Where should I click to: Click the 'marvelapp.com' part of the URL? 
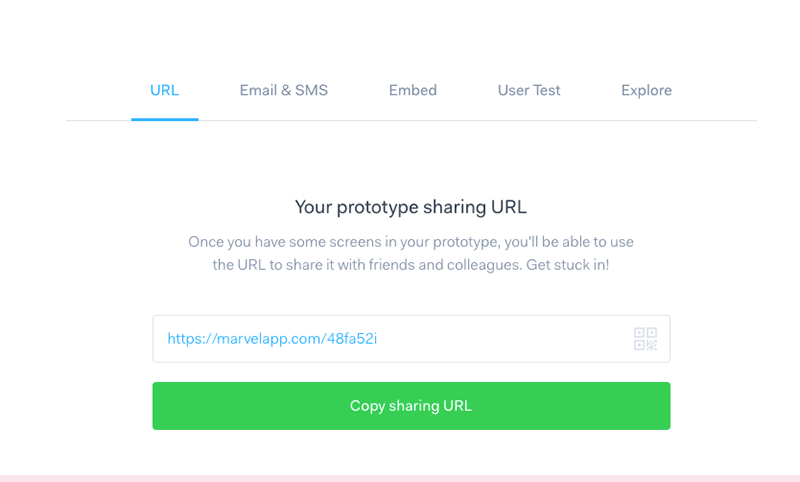coord(269,339)
